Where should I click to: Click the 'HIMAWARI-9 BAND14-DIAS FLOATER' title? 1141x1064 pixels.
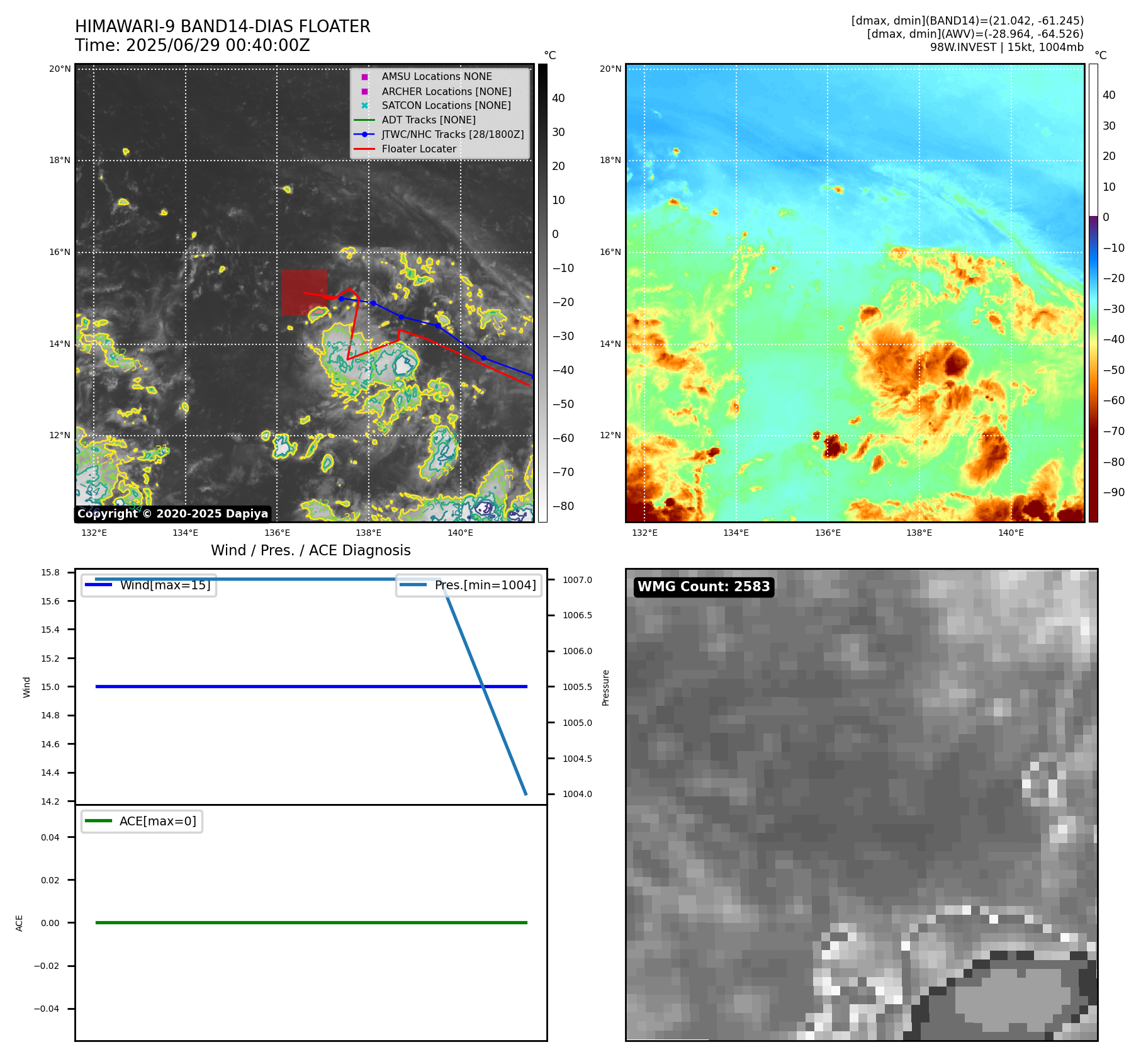222,26
